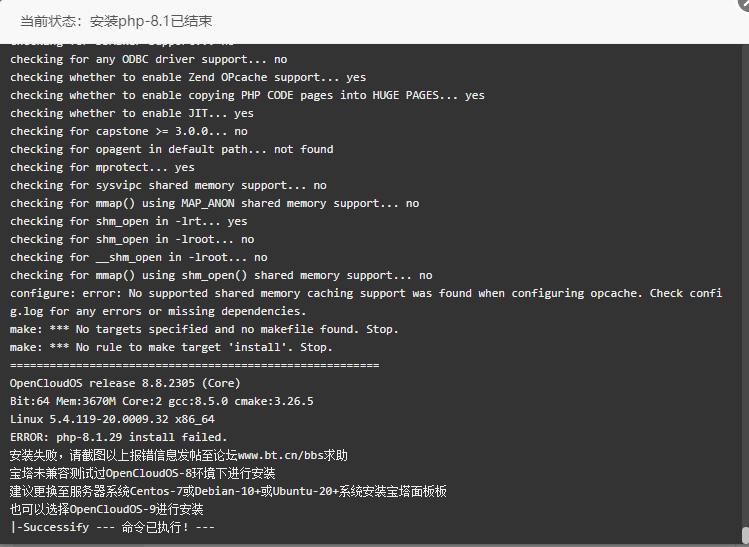Close the install log dialog
This screenshot has width=749, height=547.
(744, 2)
